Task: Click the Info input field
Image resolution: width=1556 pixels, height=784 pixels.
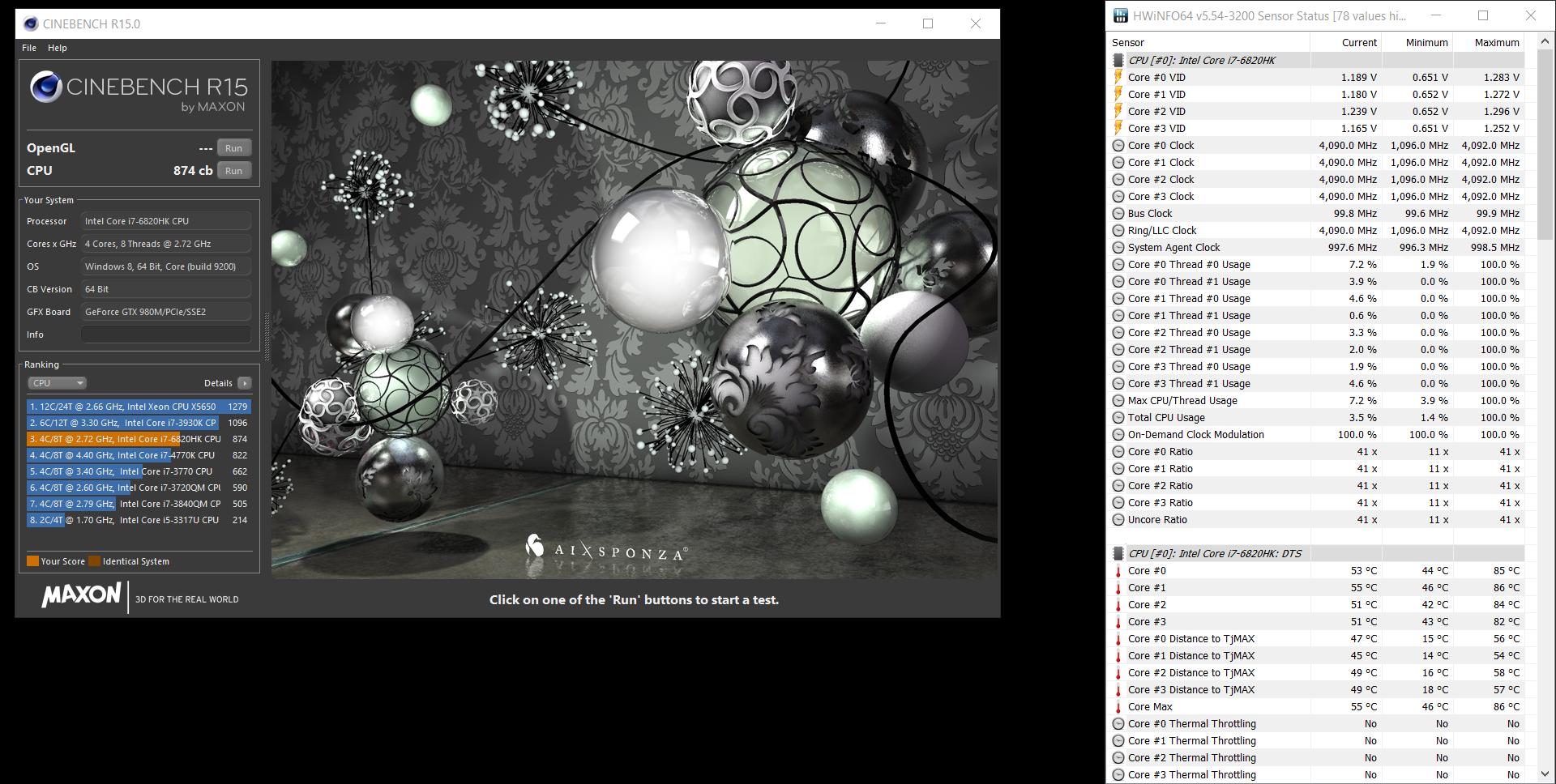Action: tap(166, 334)
